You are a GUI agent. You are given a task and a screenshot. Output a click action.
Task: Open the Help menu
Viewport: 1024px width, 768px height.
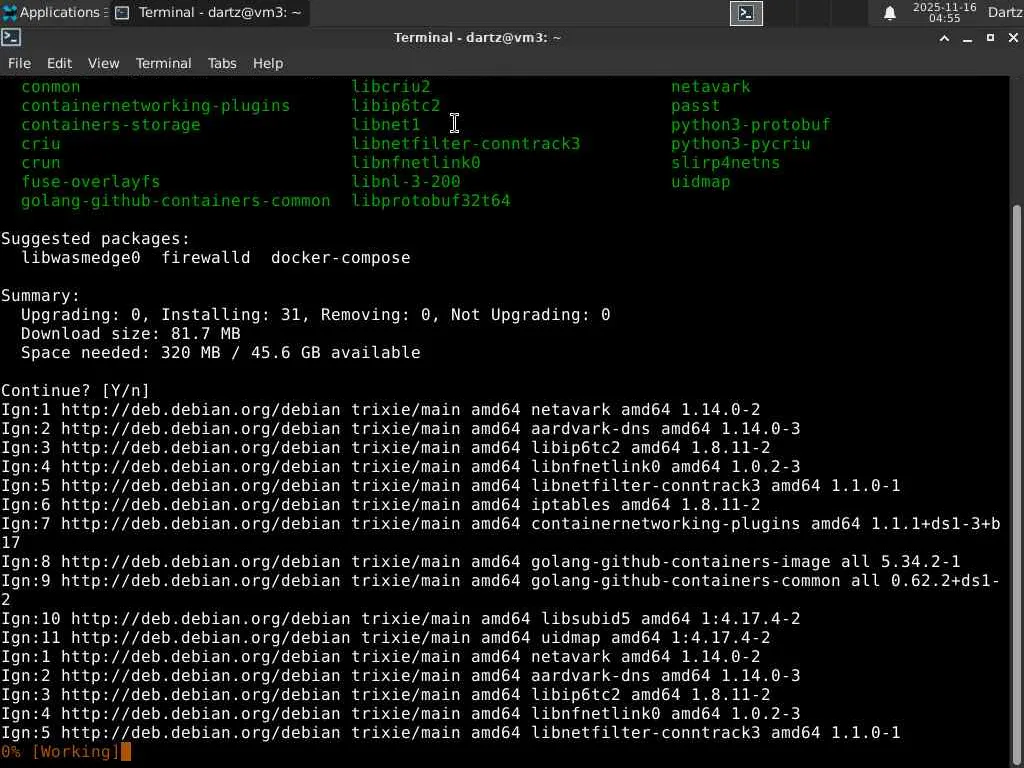tap(267, 63)
